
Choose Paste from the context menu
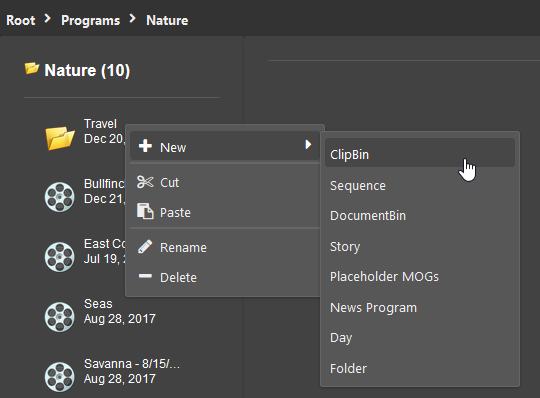point(225,212)
